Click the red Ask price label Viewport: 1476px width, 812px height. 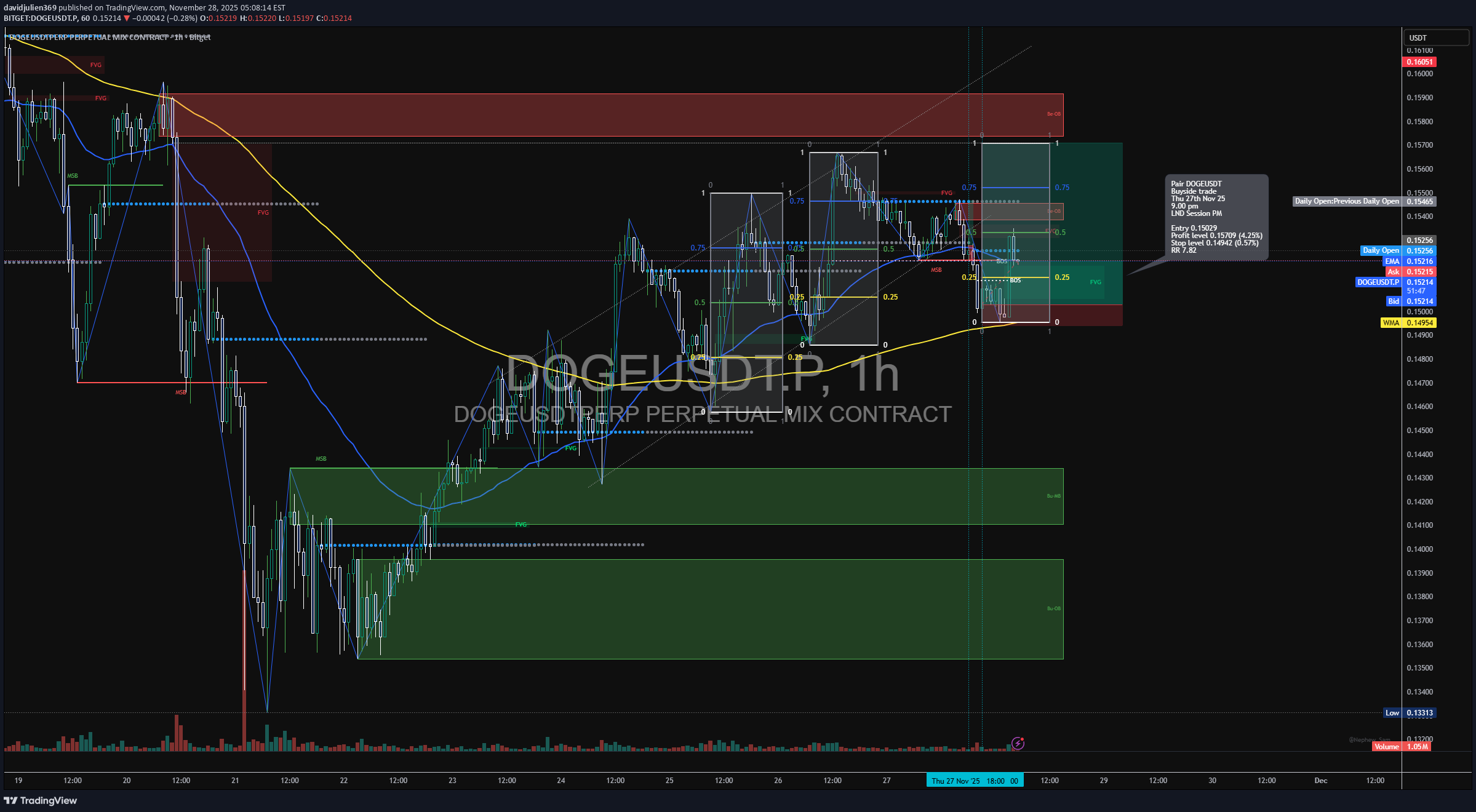(x=1393, y=271)
